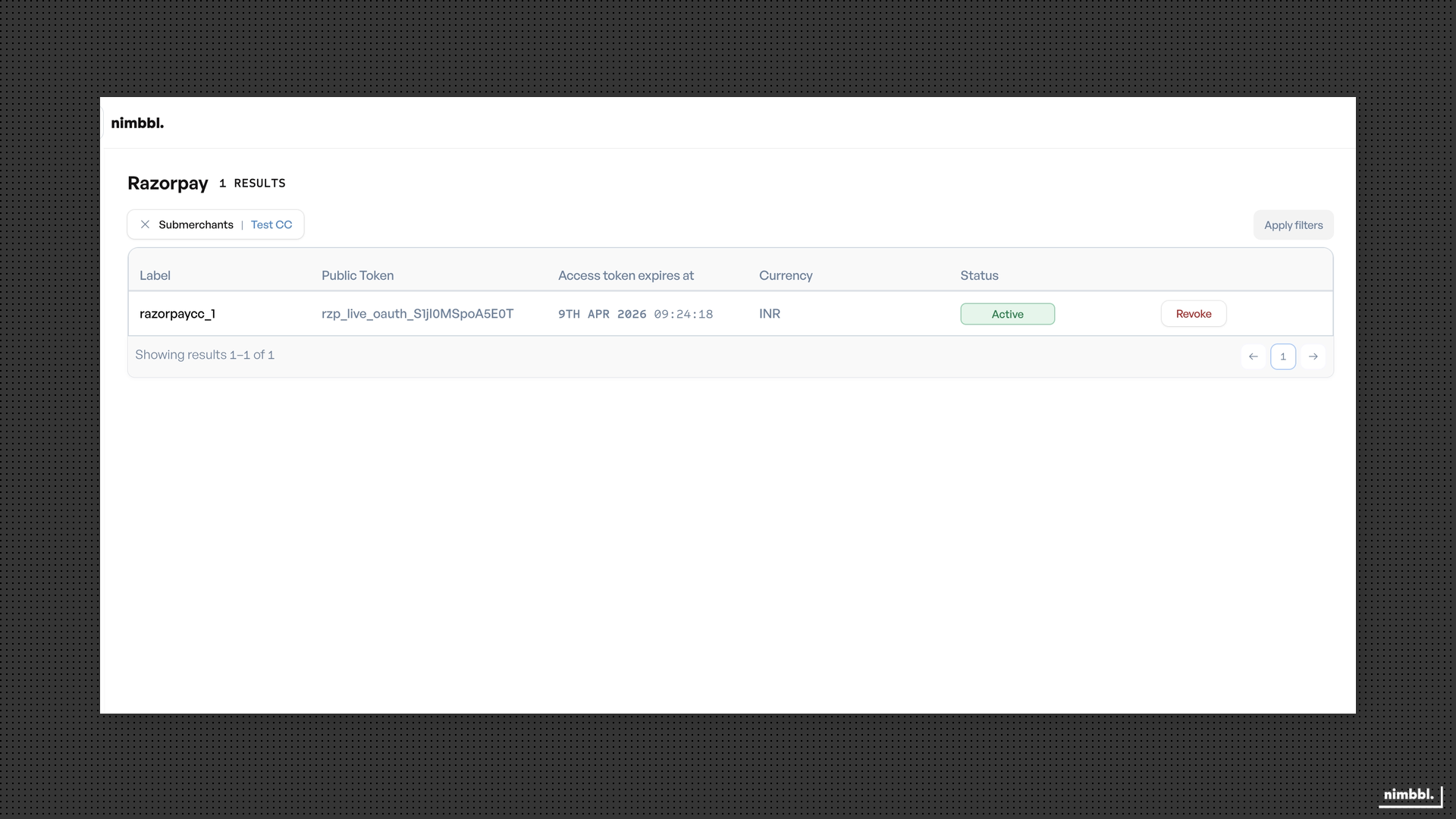Sort by the Label column header
1456x819 pixels.
click(155, 275)
